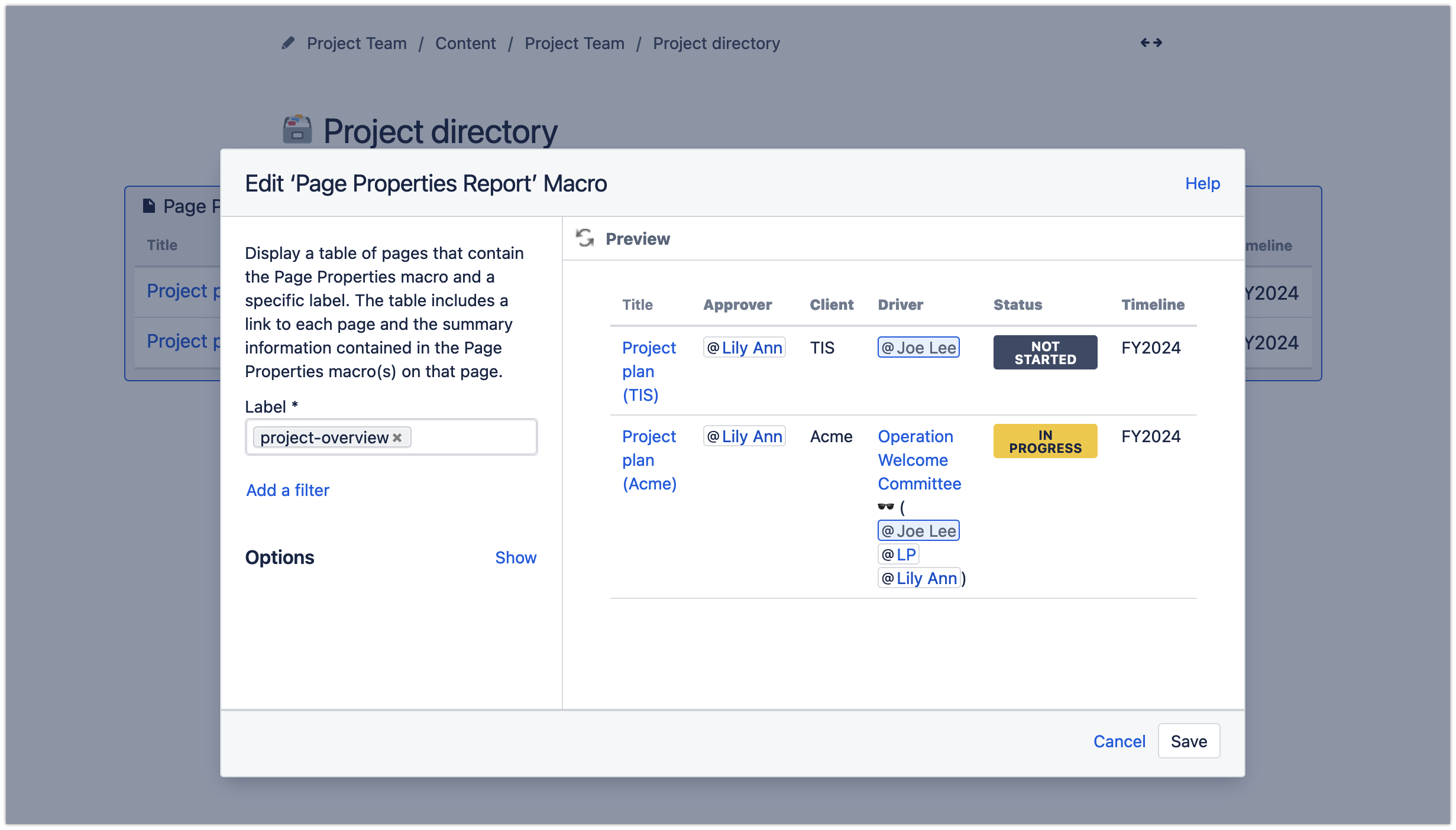Click the NOT STARTED status lozenge
Image resolution: width=1456 pixels, height=830 pixels.
pos(1044,352)
